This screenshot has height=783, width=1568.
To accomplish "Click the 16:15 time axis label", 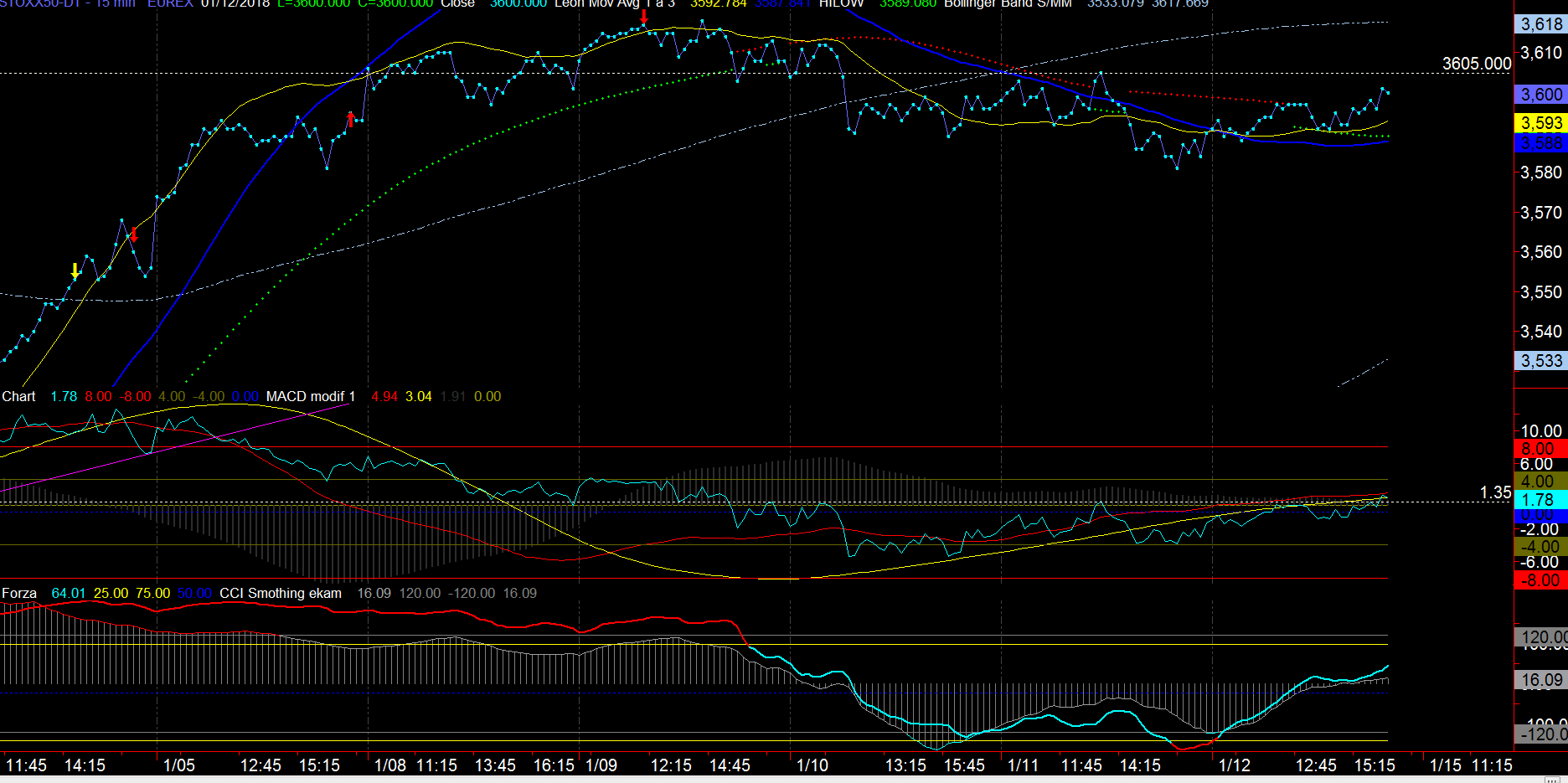I will tap(554, 765).
